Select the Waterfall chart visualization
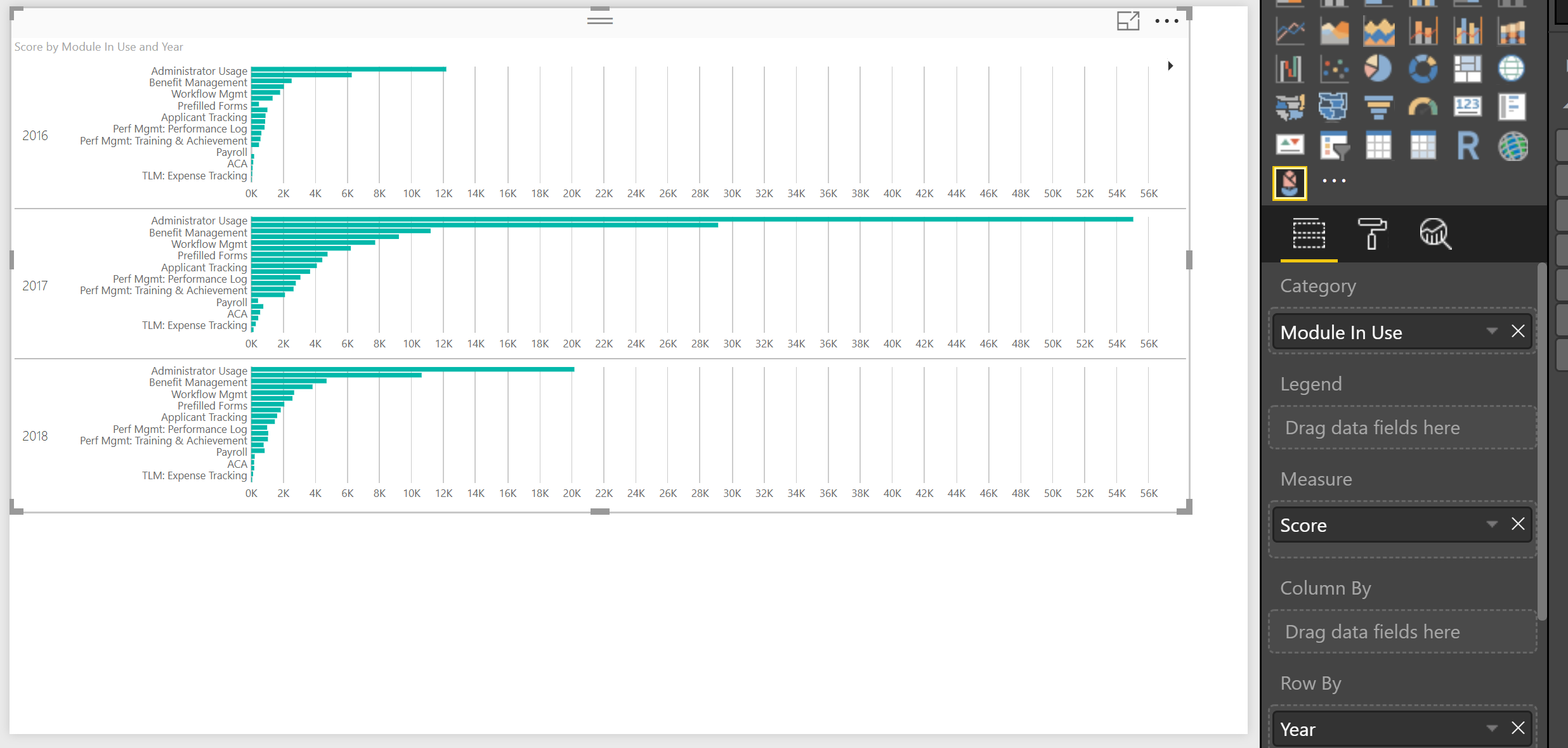The height and width of the screenshot is (748, 1568). pos(1290,69)
